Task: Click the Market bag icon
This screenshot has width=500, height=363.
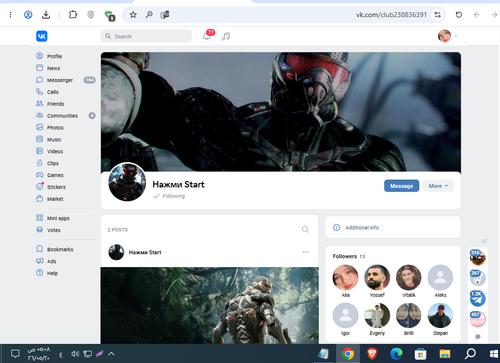Action: coord(39,199)
